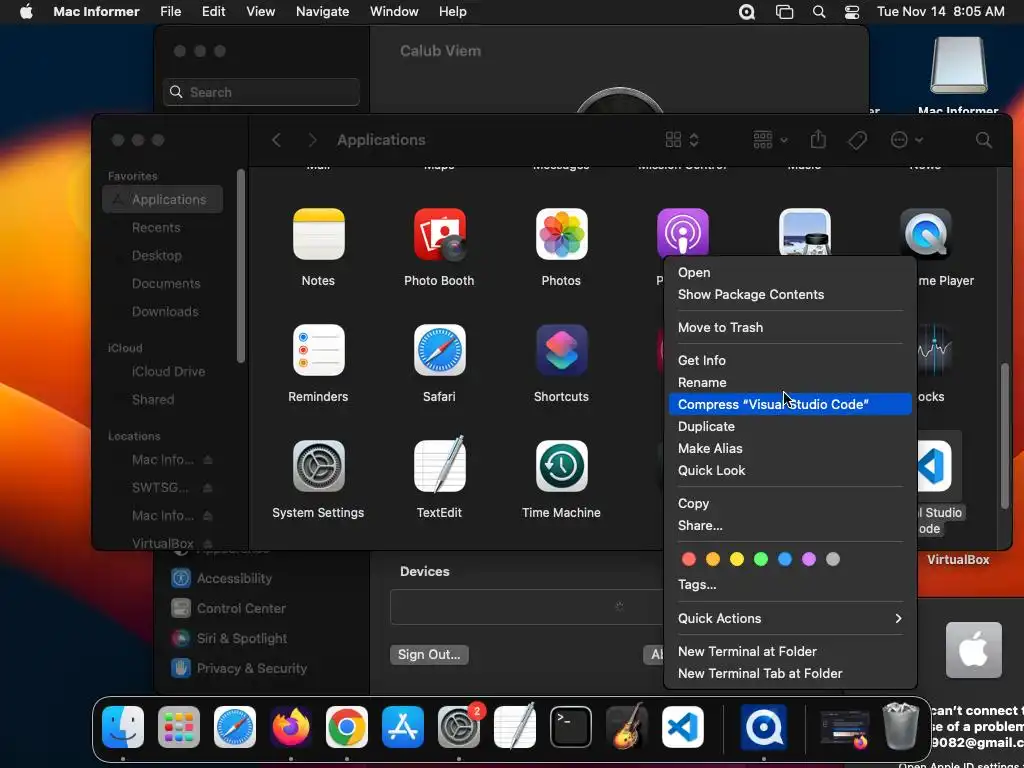
Task: Click the Finder share toolbar icon
Action: point(818,139)
